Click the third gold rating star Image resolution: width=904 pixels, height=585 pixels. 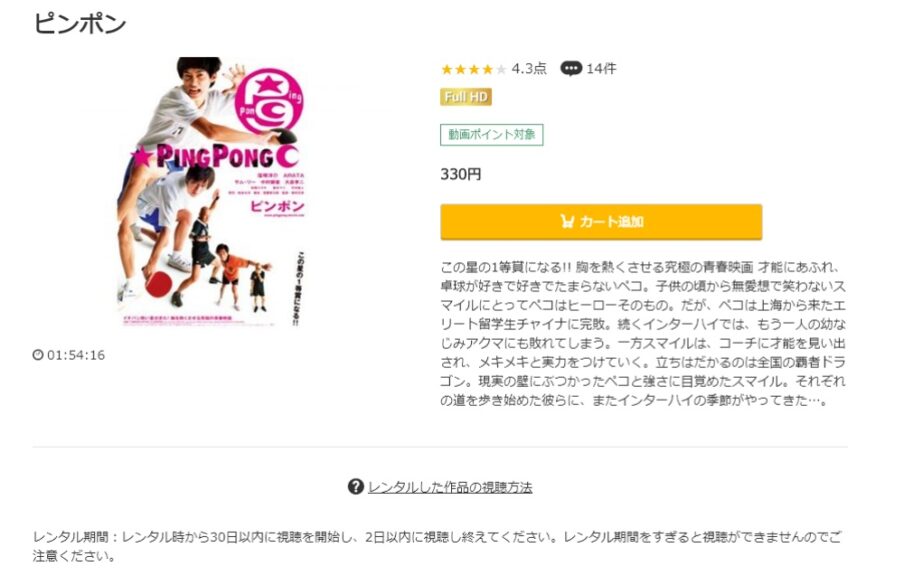click(474, 70)
